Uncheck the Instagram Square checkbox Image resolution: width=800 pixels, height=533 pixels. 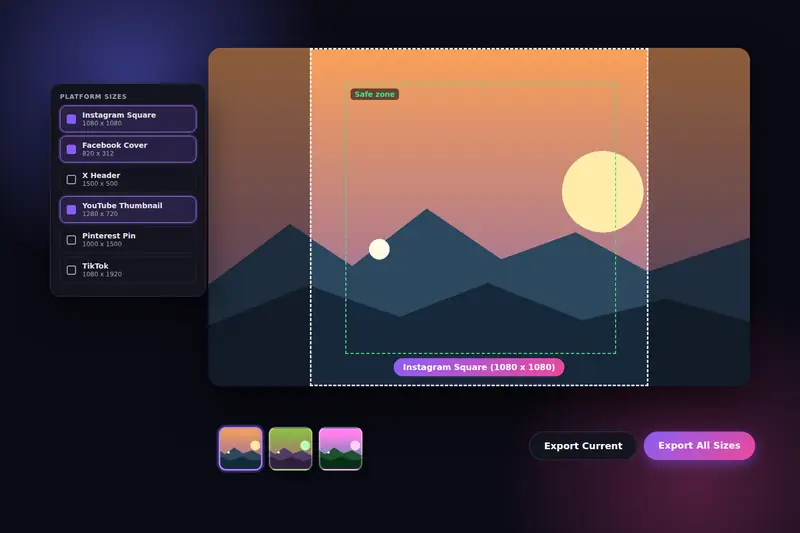coord(71,119)
